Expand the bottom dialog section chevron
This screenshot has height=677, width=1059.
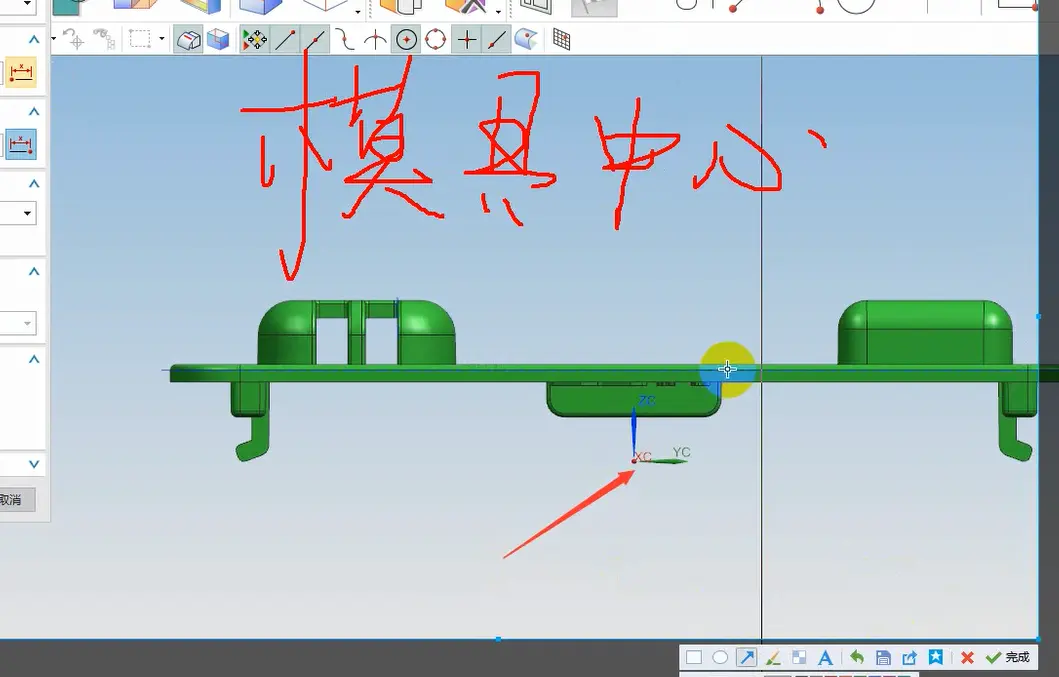[34, 464]
